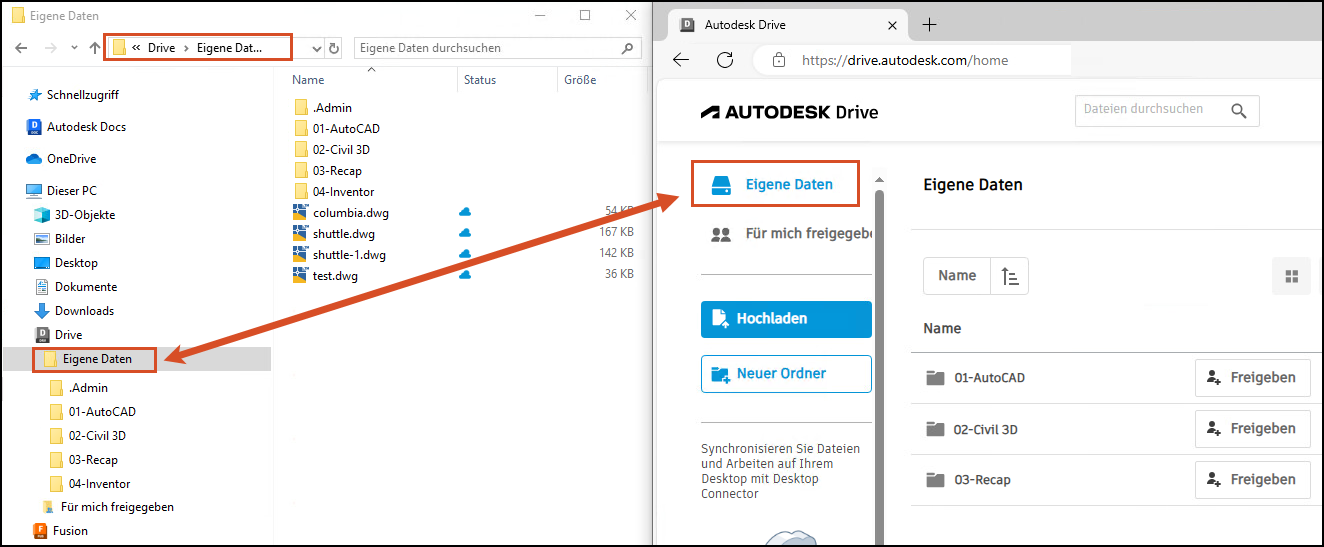Viewport: 1324px width, 547px height.
Task: Click the Explorer address bar path
Action: pos(198,47)
